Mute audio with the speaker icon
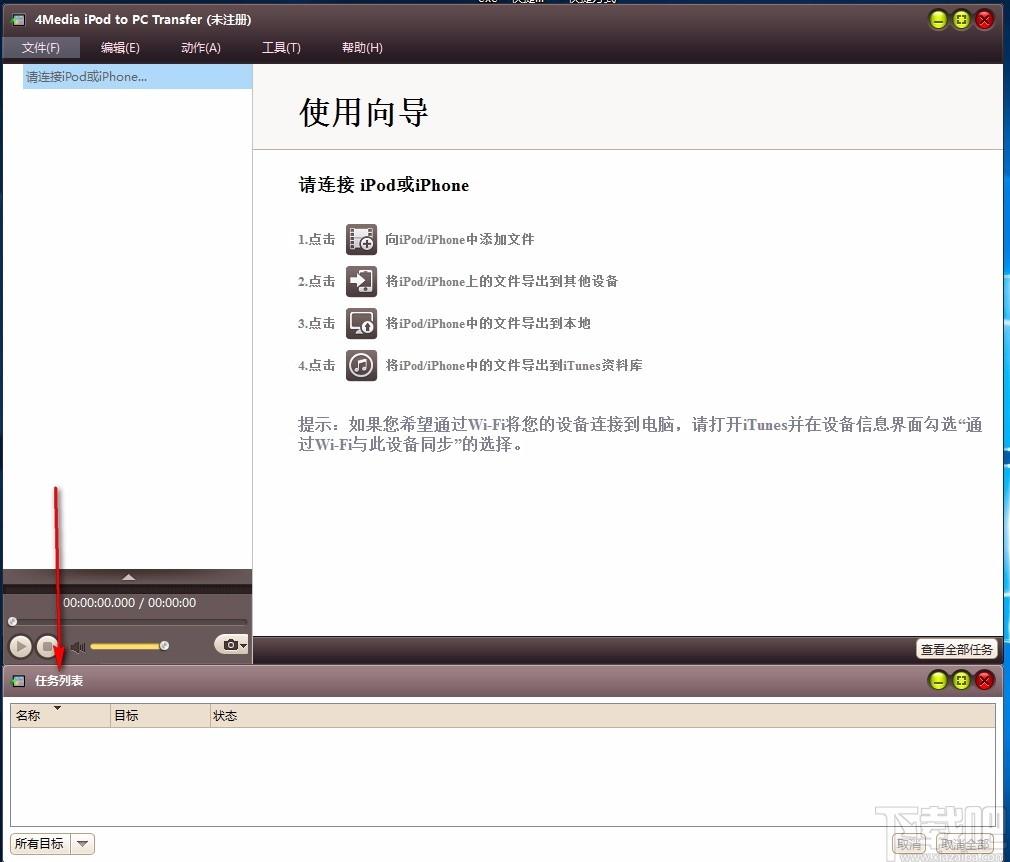1010x862 pixels. [x=78, y=646]
